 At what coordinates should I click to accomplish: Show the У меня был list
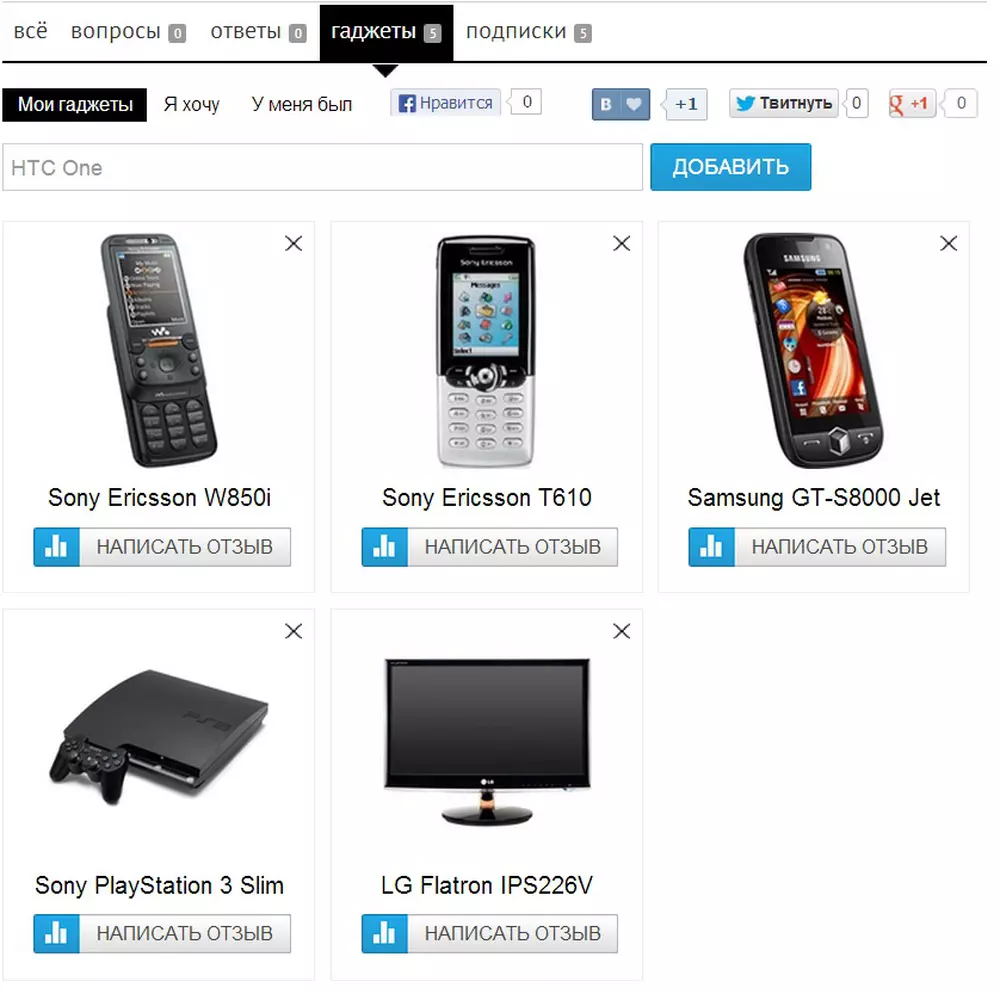point(302,104)
